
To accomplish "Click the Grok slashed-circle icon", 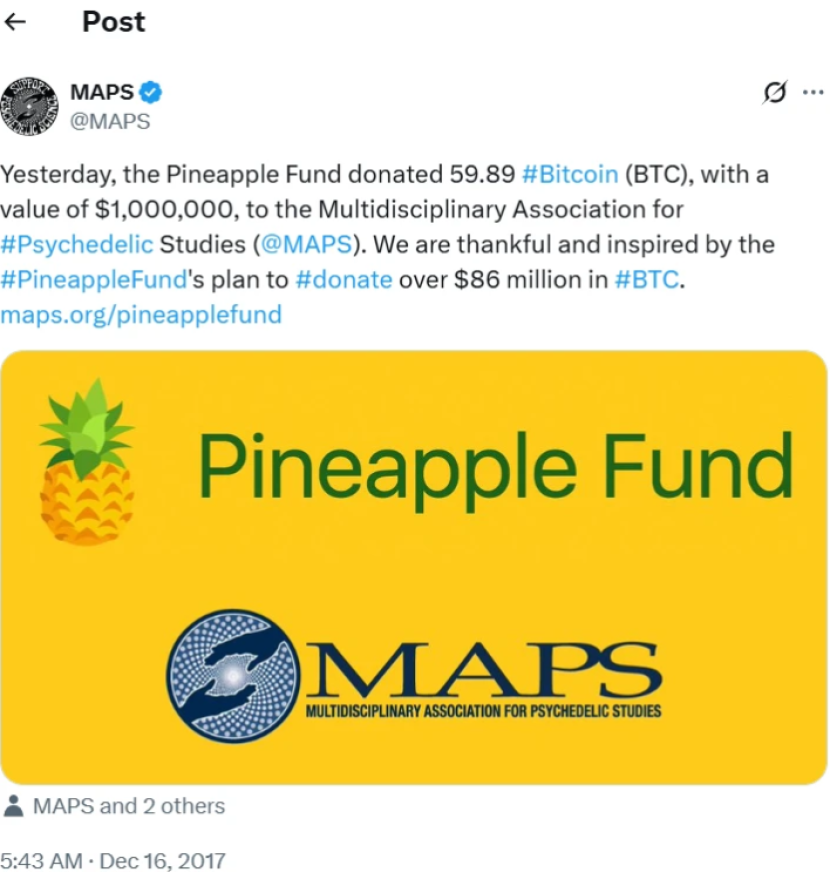I will click(774, 92).
